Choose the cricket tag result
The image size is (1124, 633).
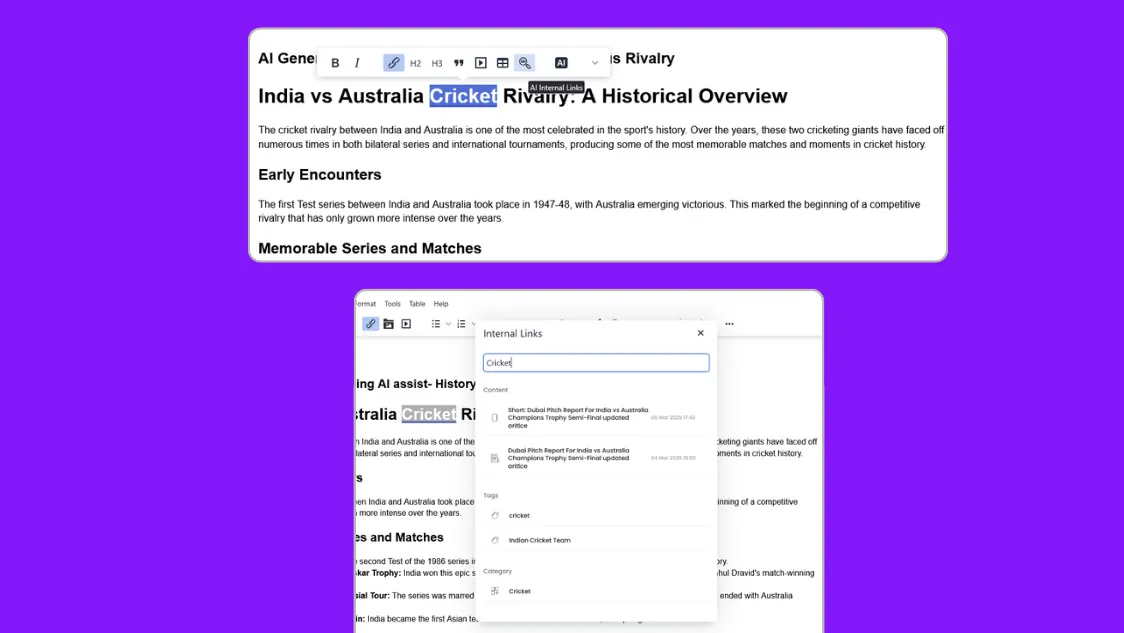tap(596, 515)
